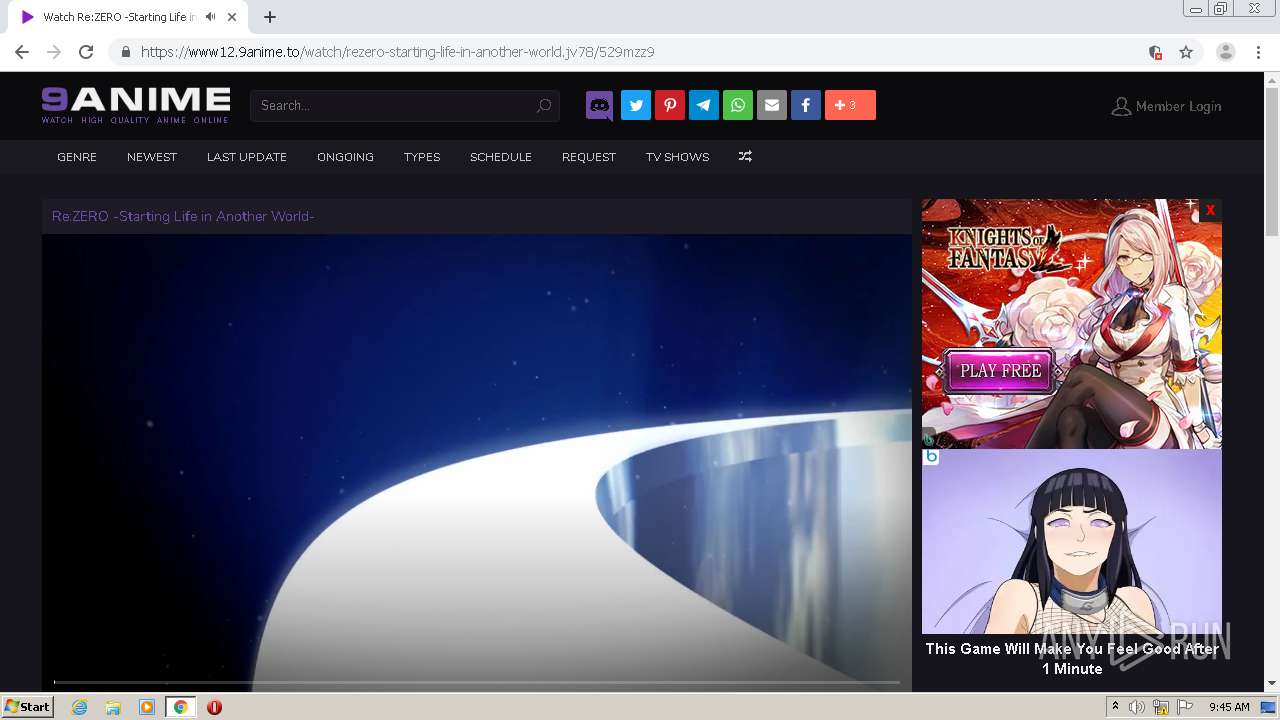Open the REQUEST page
1280x720 pixels.
point(589,157)
